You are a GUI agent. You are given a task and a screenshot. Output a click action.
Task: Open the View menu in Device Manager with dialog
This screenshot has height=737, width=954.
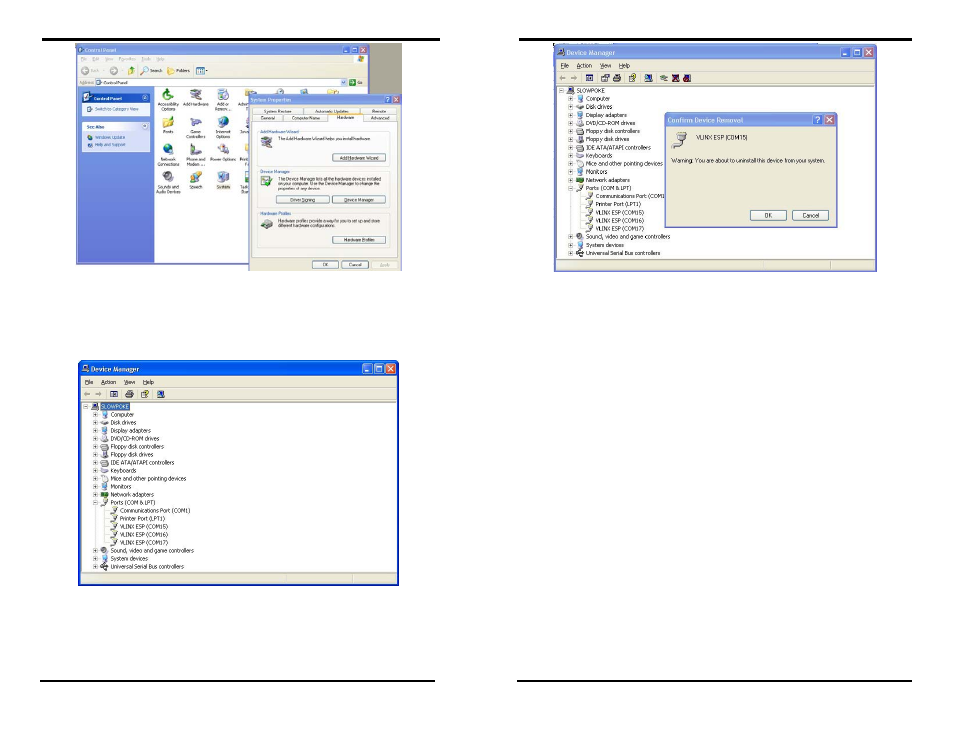click(x=605, y=66)
